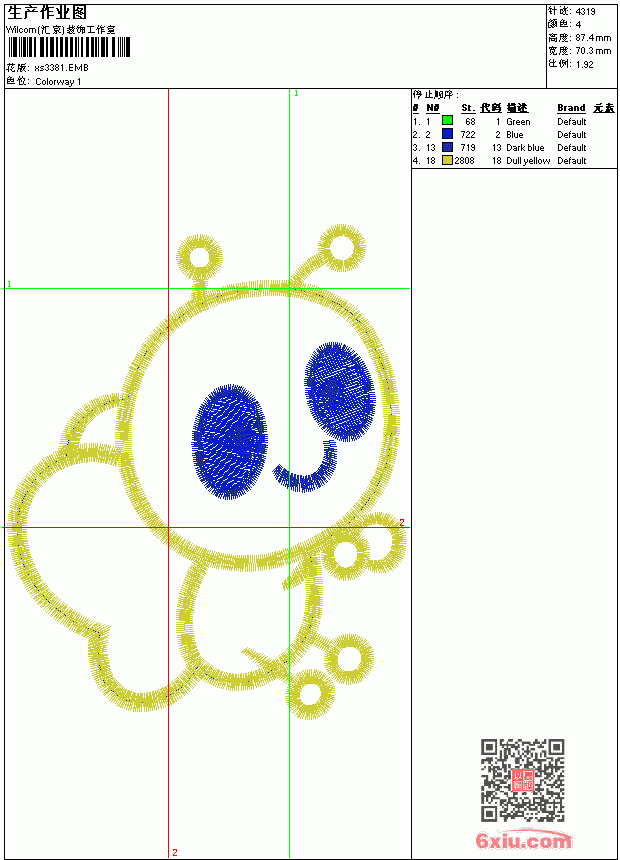620x860 pixels.
Task: Click the left antenna circle
Action: [x=199, y=257]
